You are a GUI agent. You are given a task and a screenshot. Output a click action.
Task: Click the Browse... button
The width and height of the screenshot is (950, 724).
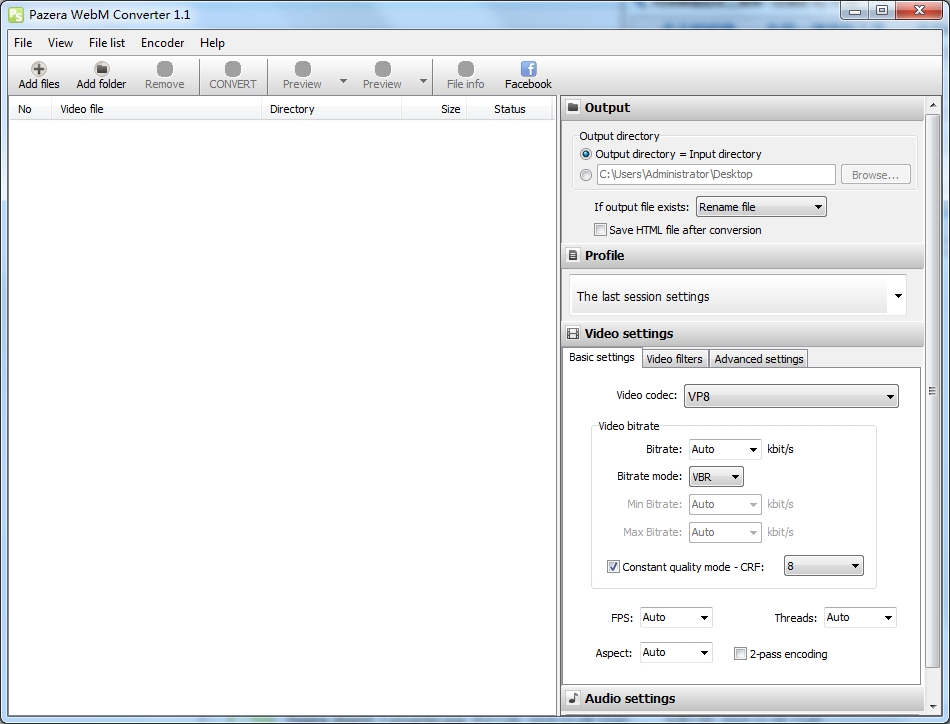[875, 175]
